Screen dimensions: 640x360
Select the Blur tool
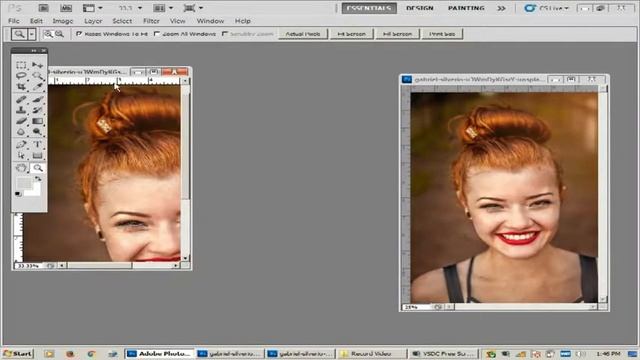point(21,131)
